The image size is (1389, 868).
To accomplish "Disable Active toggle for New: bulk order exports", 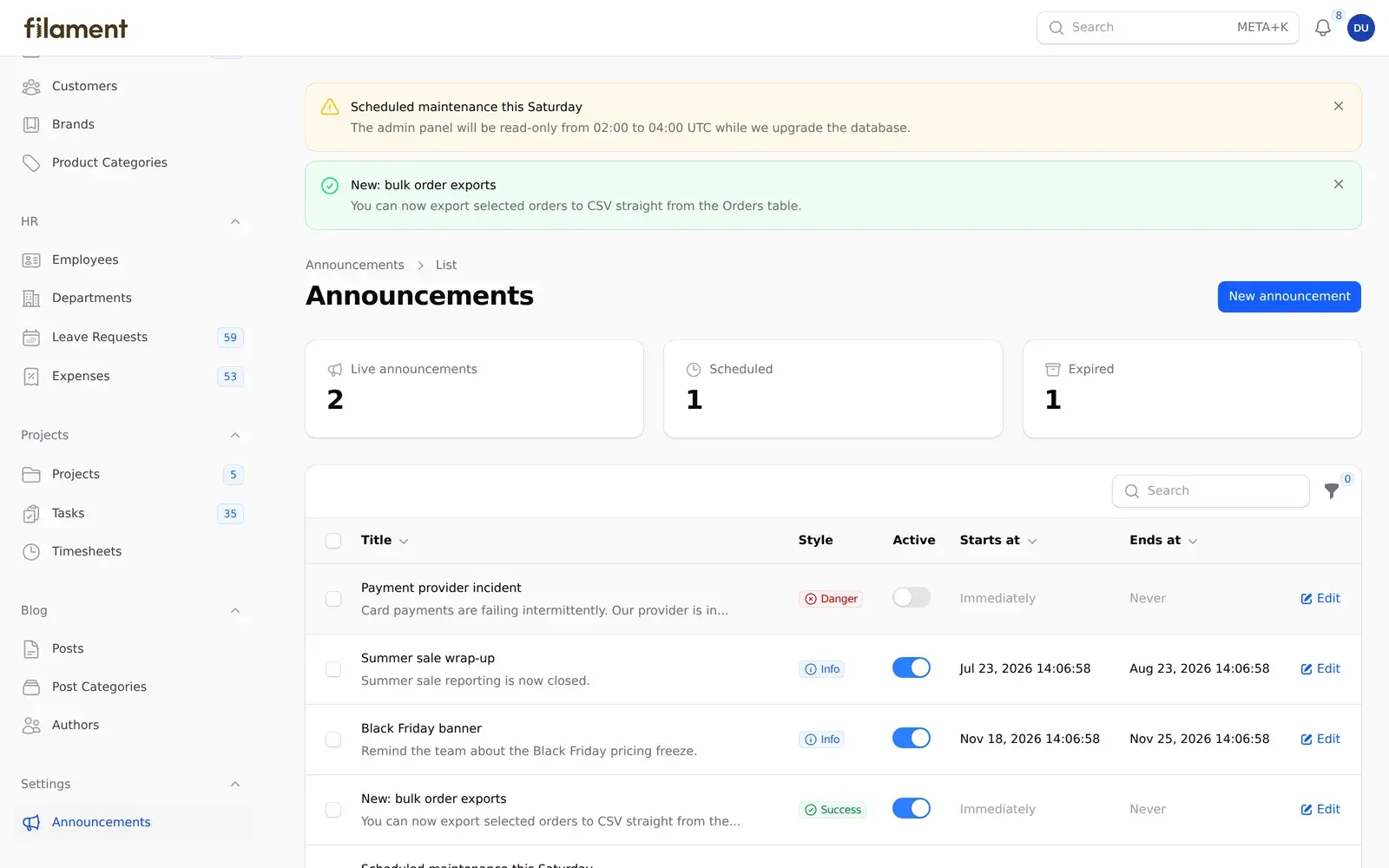I will (912, 808).
